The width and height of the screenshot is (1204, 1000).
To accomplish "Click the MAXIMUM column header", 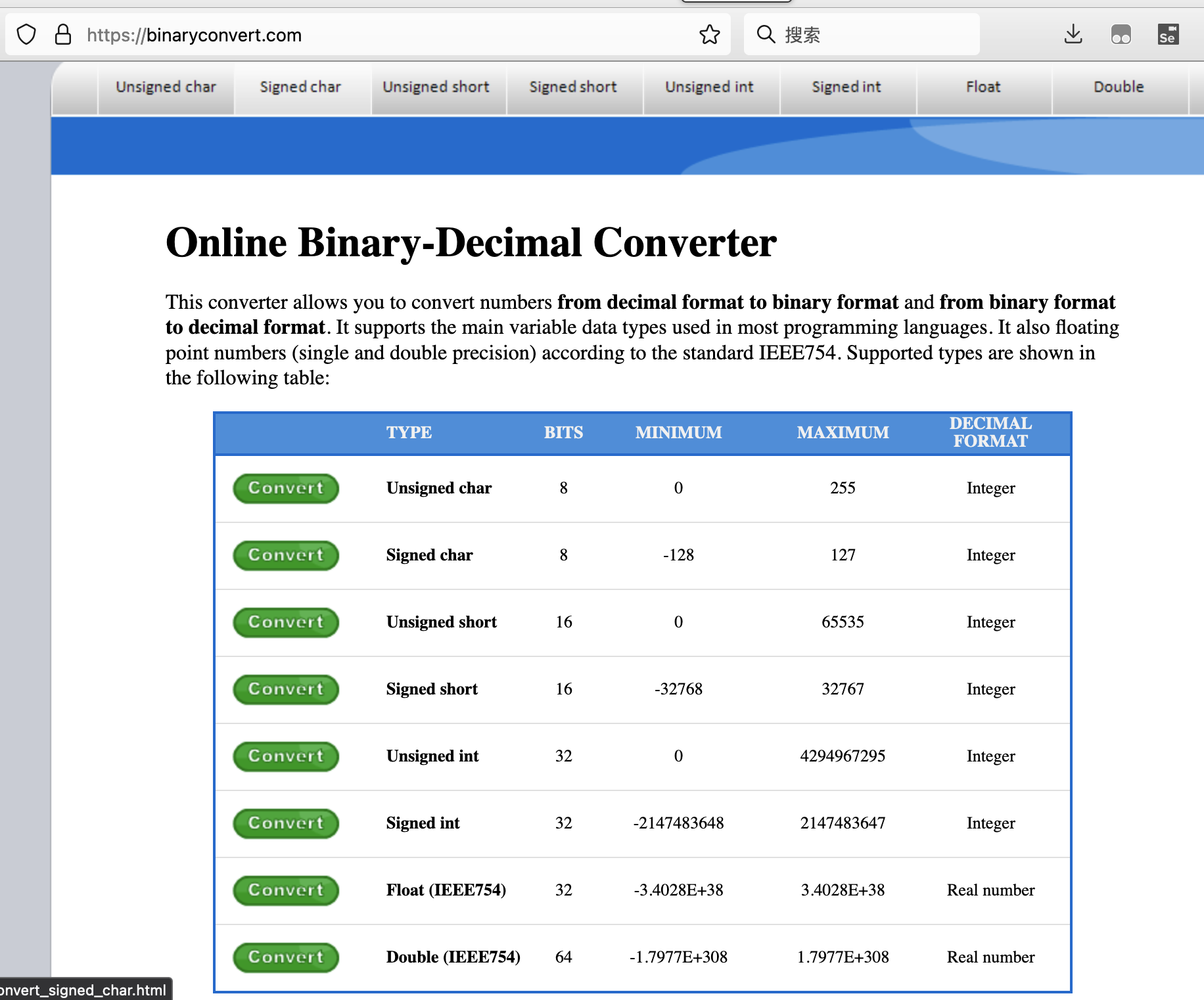I will (843, 432).
